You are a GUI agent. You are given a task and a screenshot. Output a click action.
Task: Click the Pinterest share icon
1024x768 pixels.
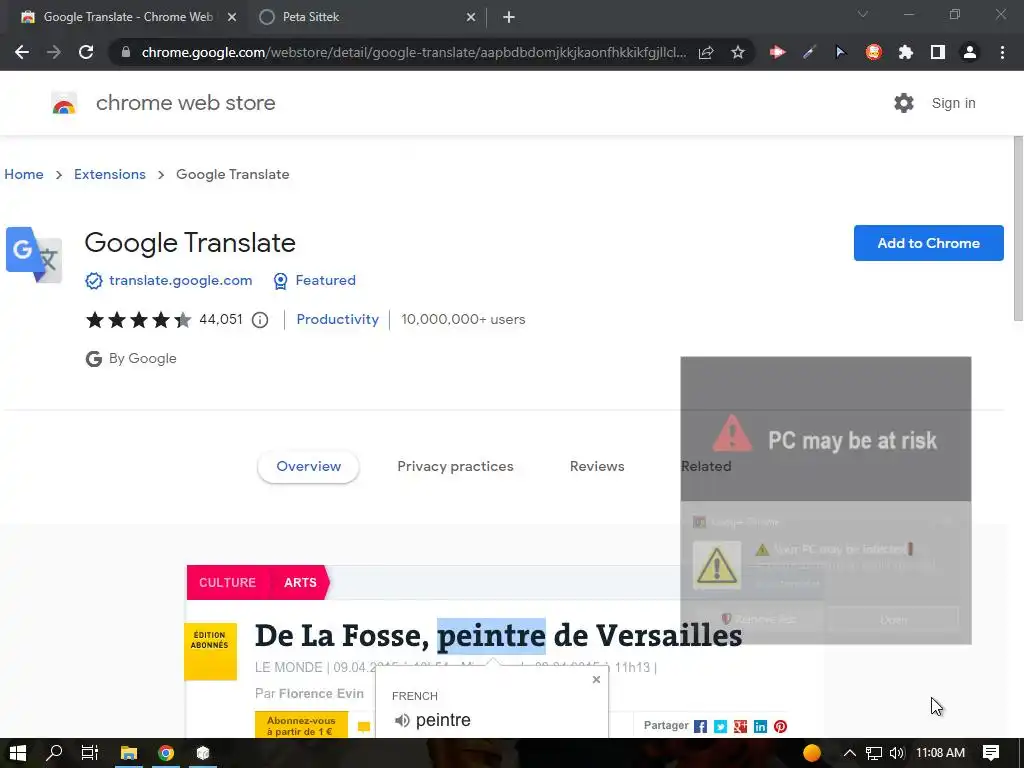[780, 727]
